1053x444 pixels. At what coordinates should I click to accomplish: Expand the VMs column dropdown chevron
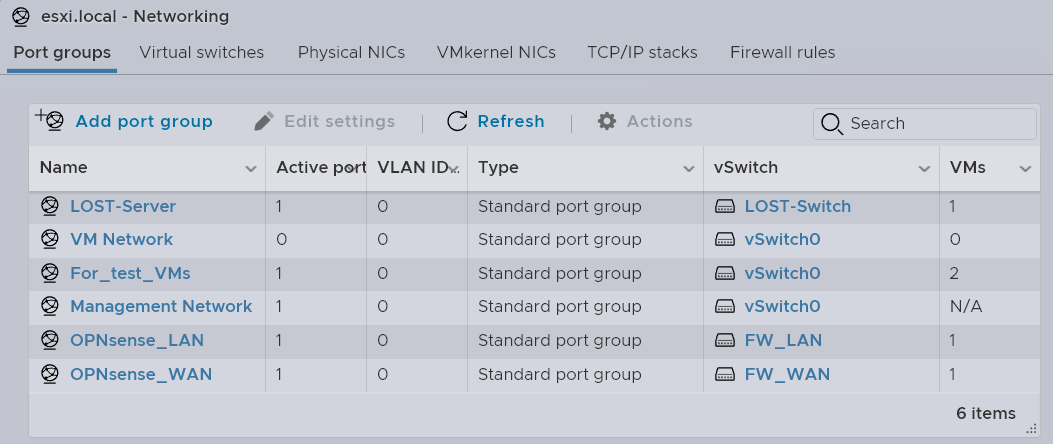click(1025, 169)
